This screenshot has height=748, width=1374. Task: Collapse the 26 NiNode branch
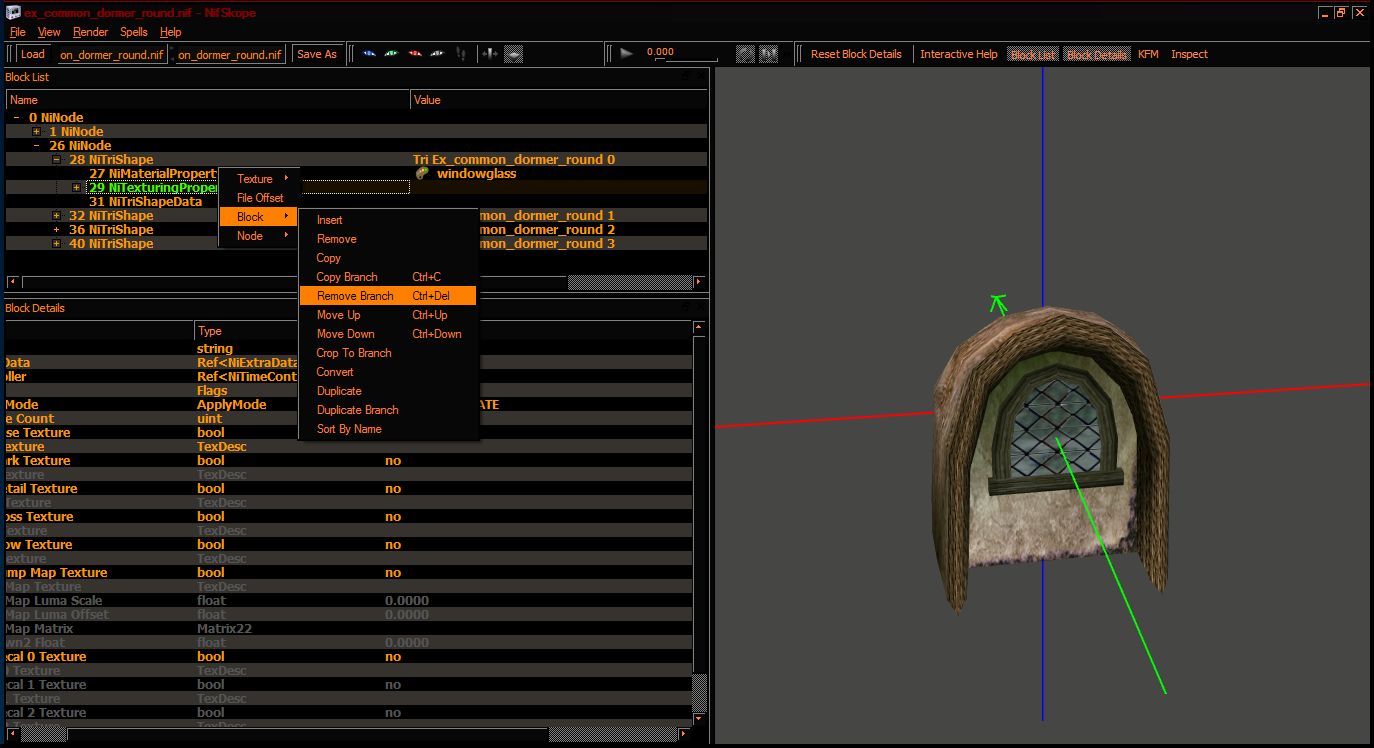tap(36, 145)
